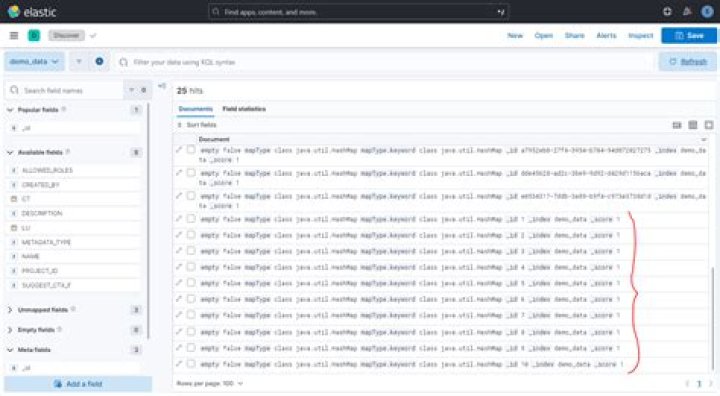Screen dimensions: 720x396
Task: Click Inspect in the top menu
Action: click(x=641, y=35)
